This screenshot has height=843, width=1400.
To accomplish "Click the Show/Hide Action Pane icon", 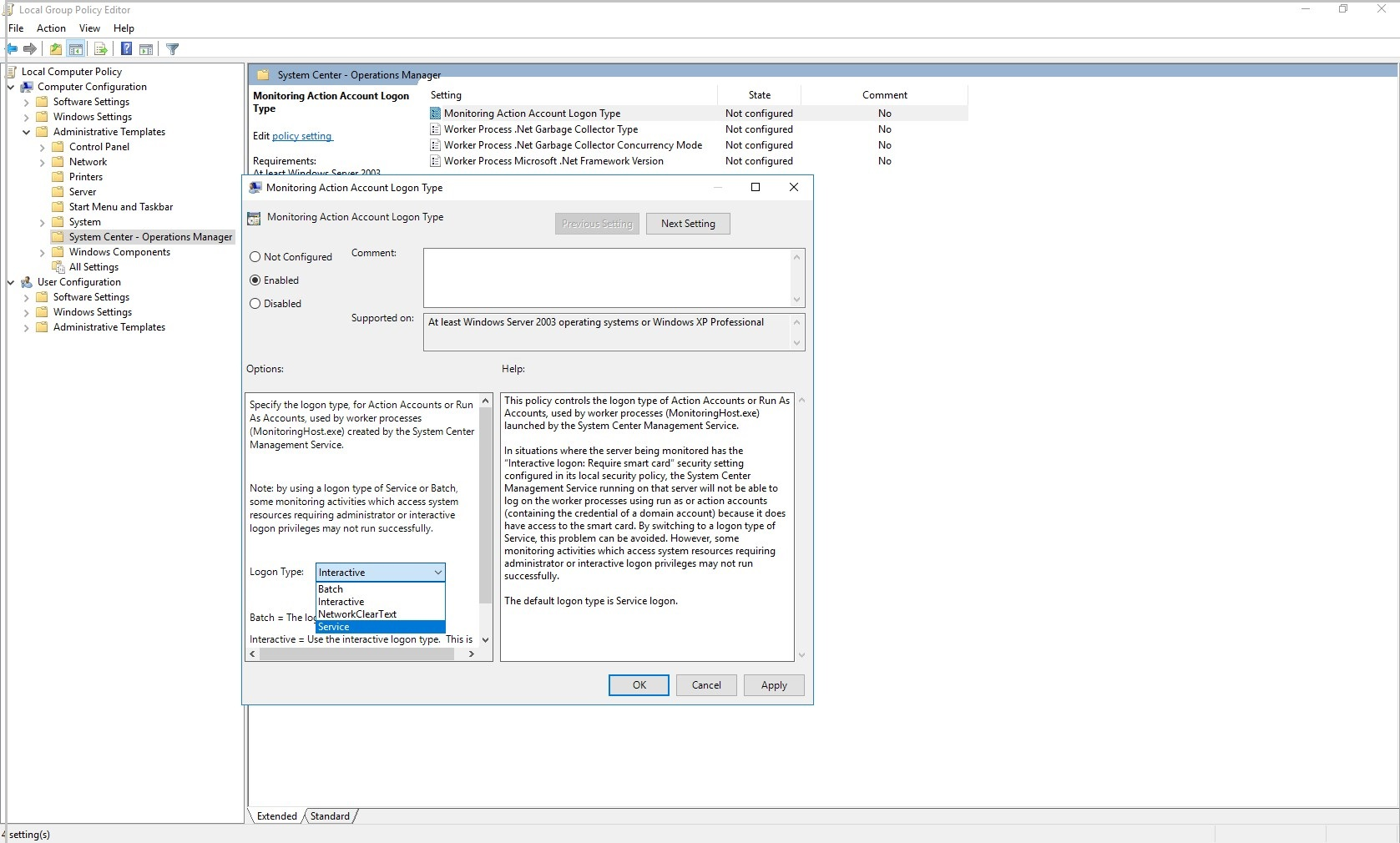I will click(x=146, y=48).
